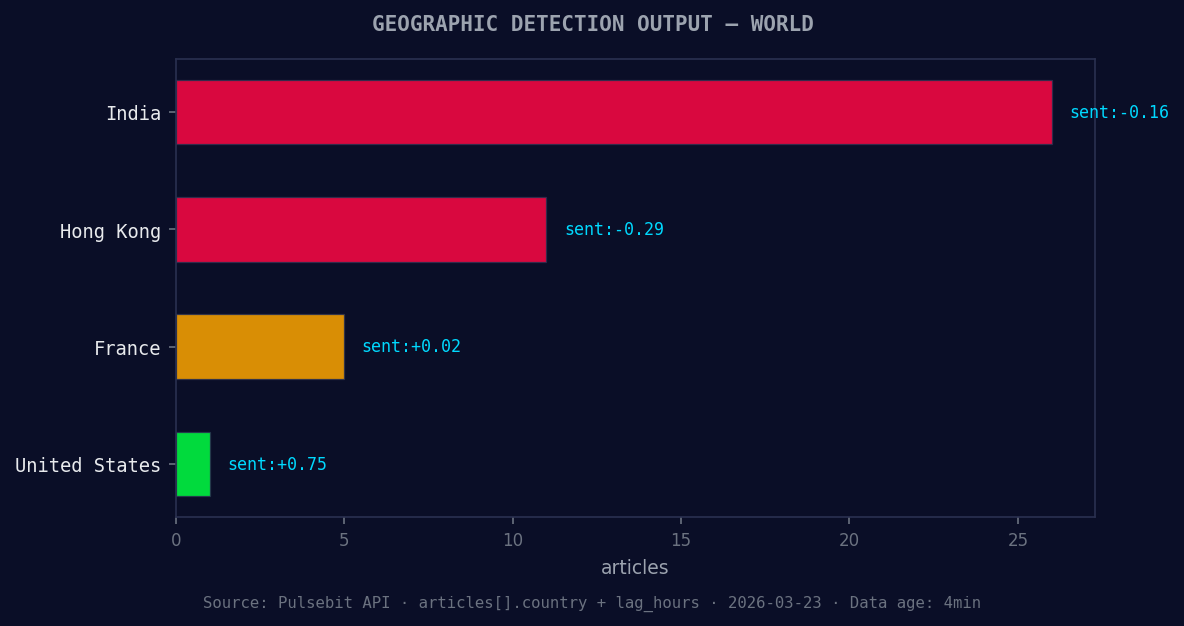This screenshot has height=626, width=1184.
Task: Click the sent:+0.02 label near France
Action: point(411,346)
